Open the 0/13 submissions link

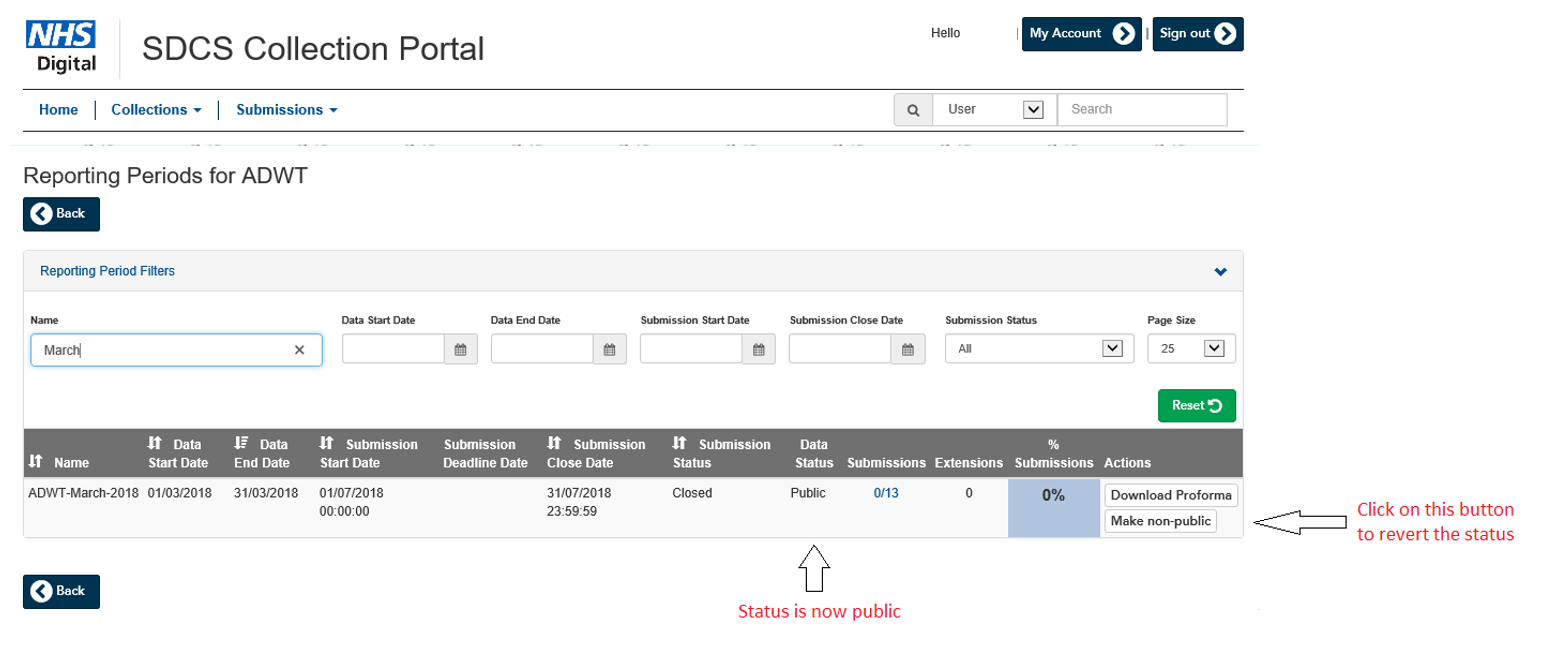pos(886,493)
